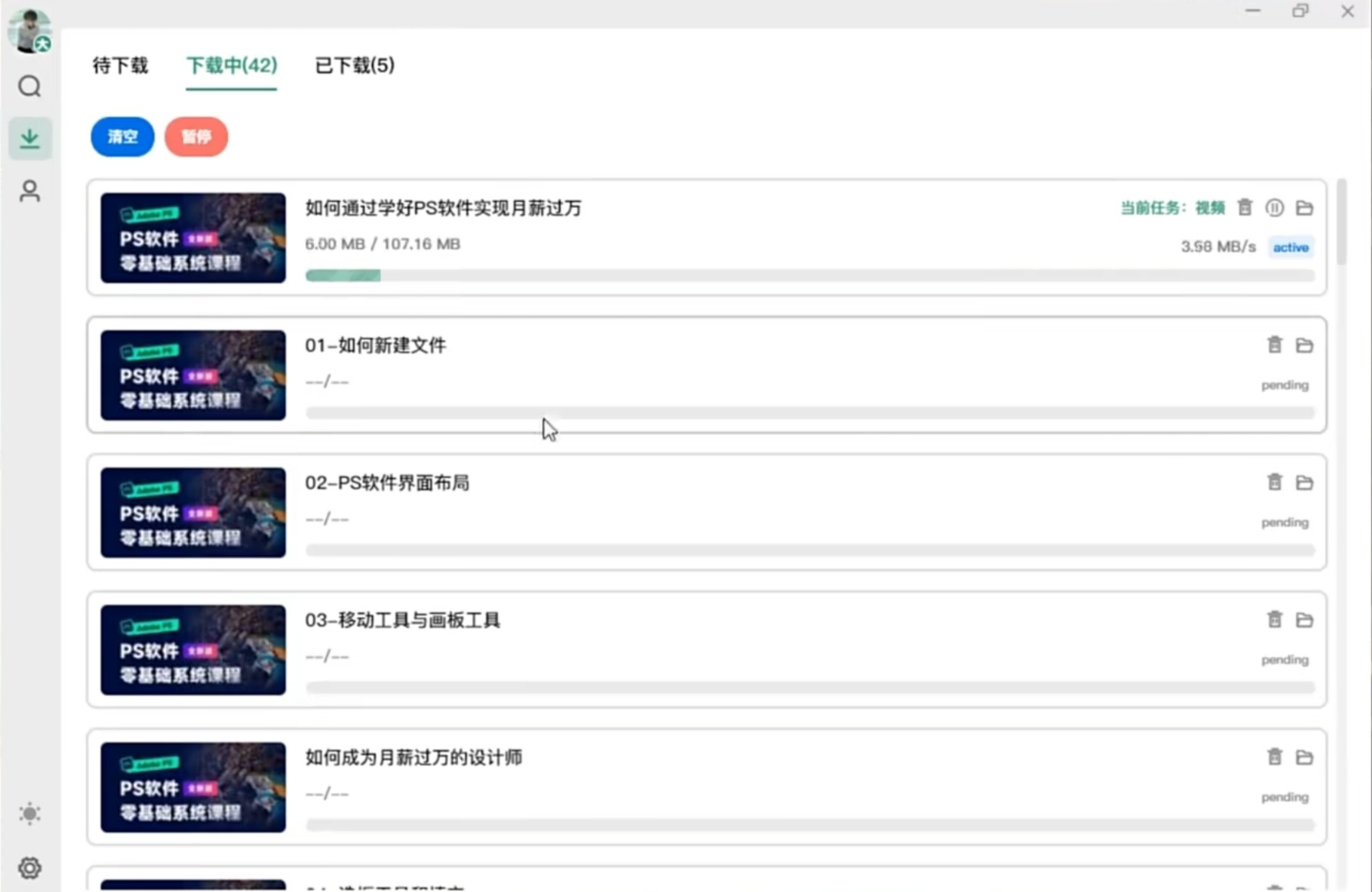Open settings gear in sidebar
The height and width of the screenshot is (892, 1372).
(x=30, y=868)
